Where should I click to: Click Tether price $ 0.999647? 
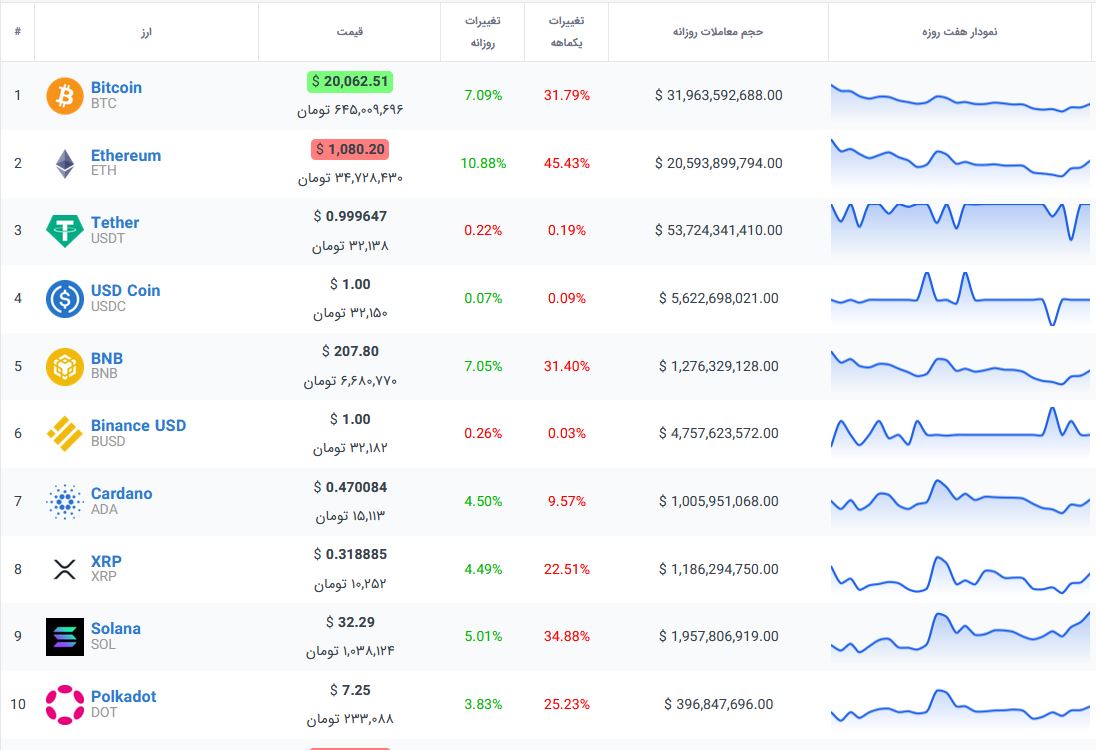pos(349,217)
